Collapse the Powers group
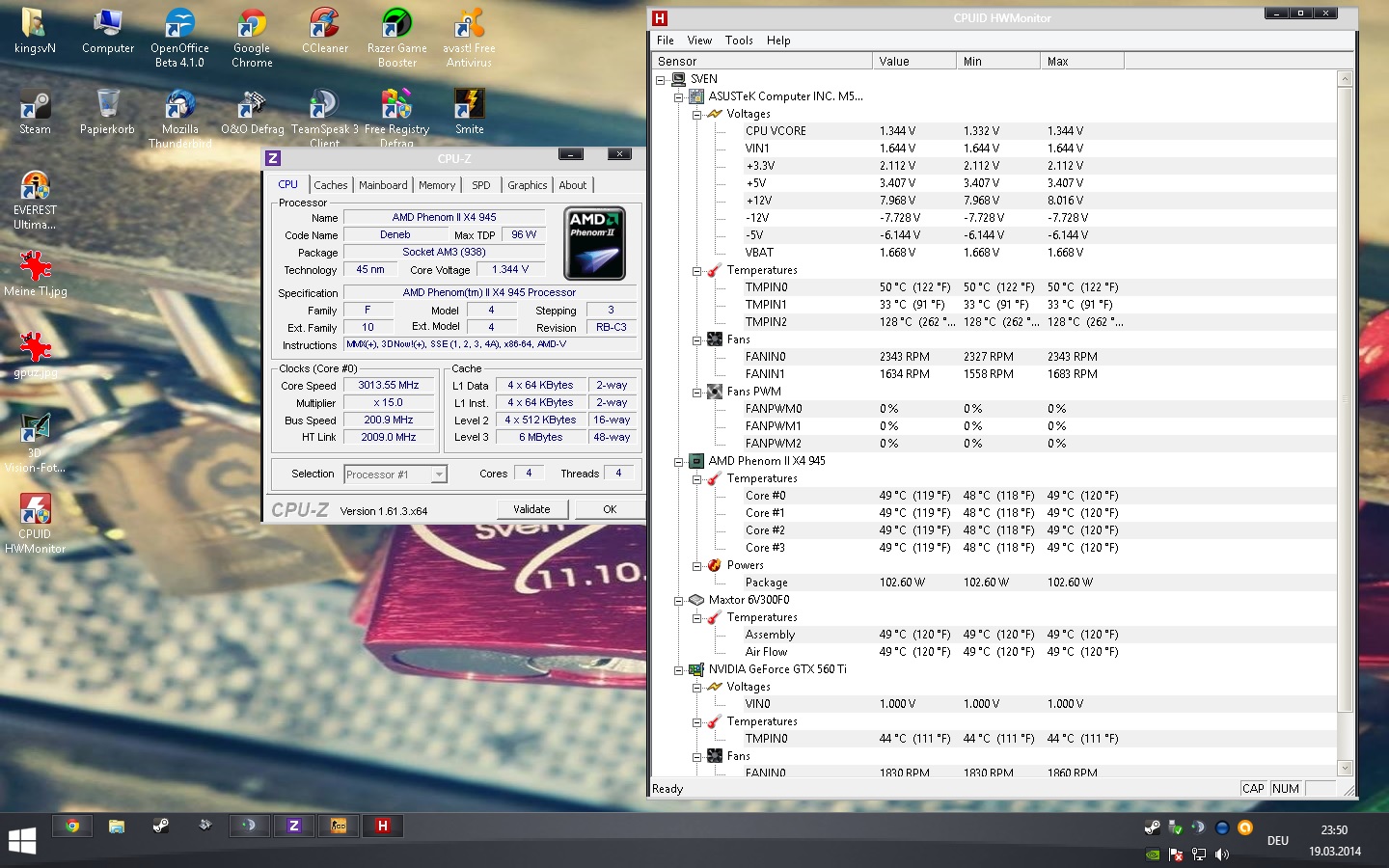The image size is (1389, 868). coord(696,565)
